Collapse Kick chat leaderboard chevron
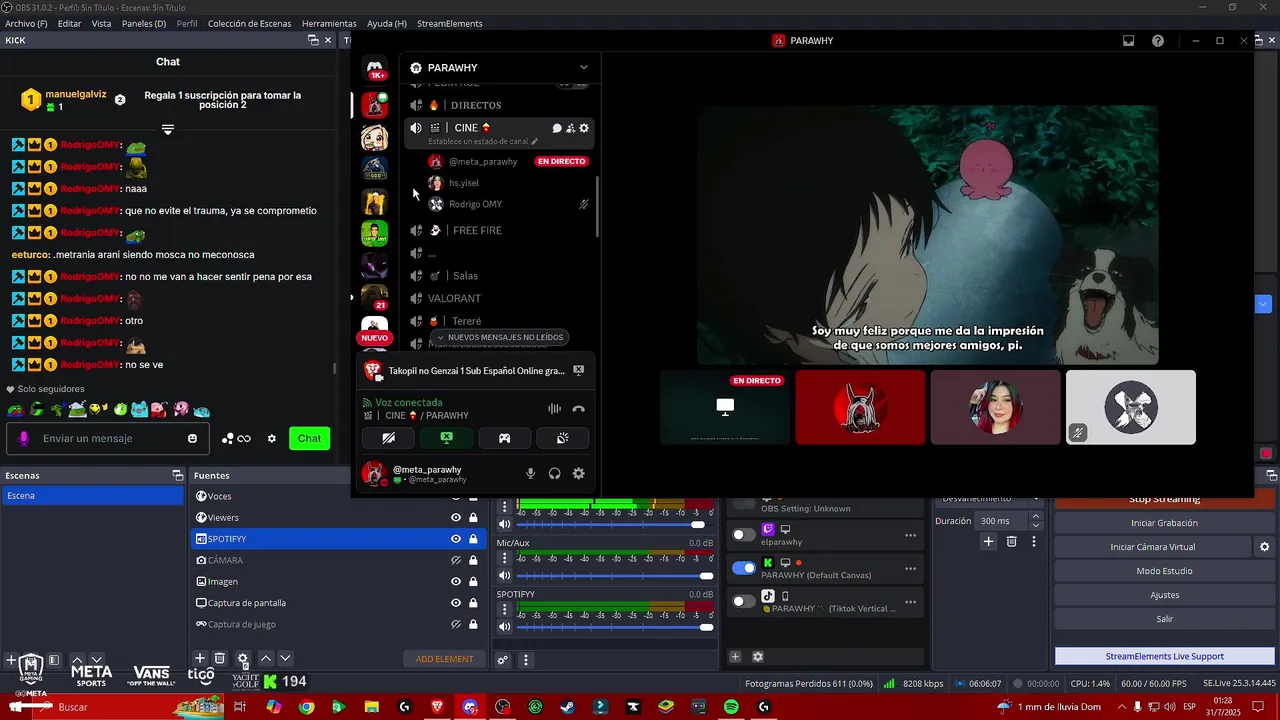 coord(168,130)
